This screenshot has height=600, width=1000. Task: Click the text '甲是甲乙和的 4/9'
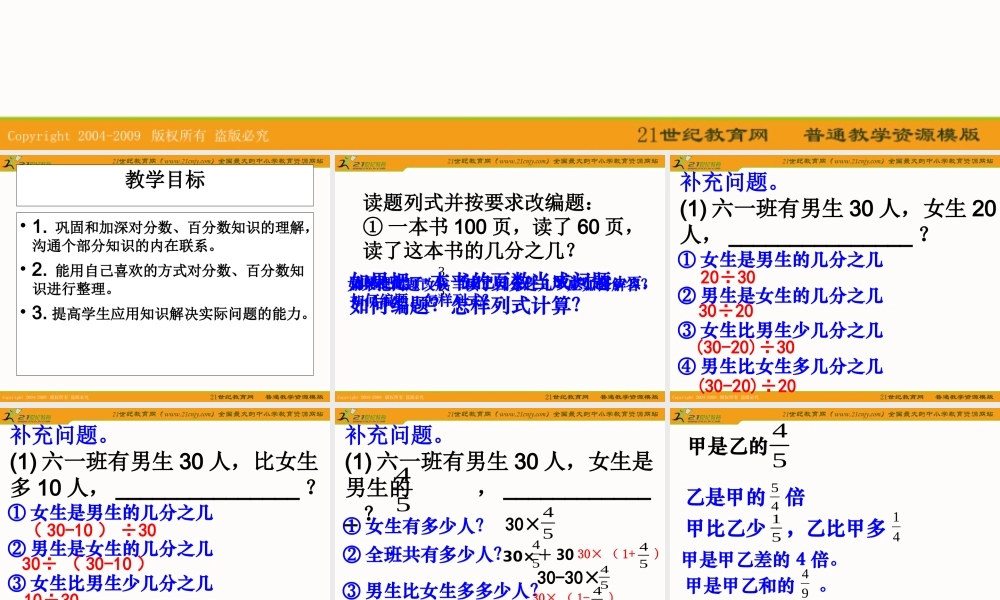pyautogui.click(x=756, y=584)
